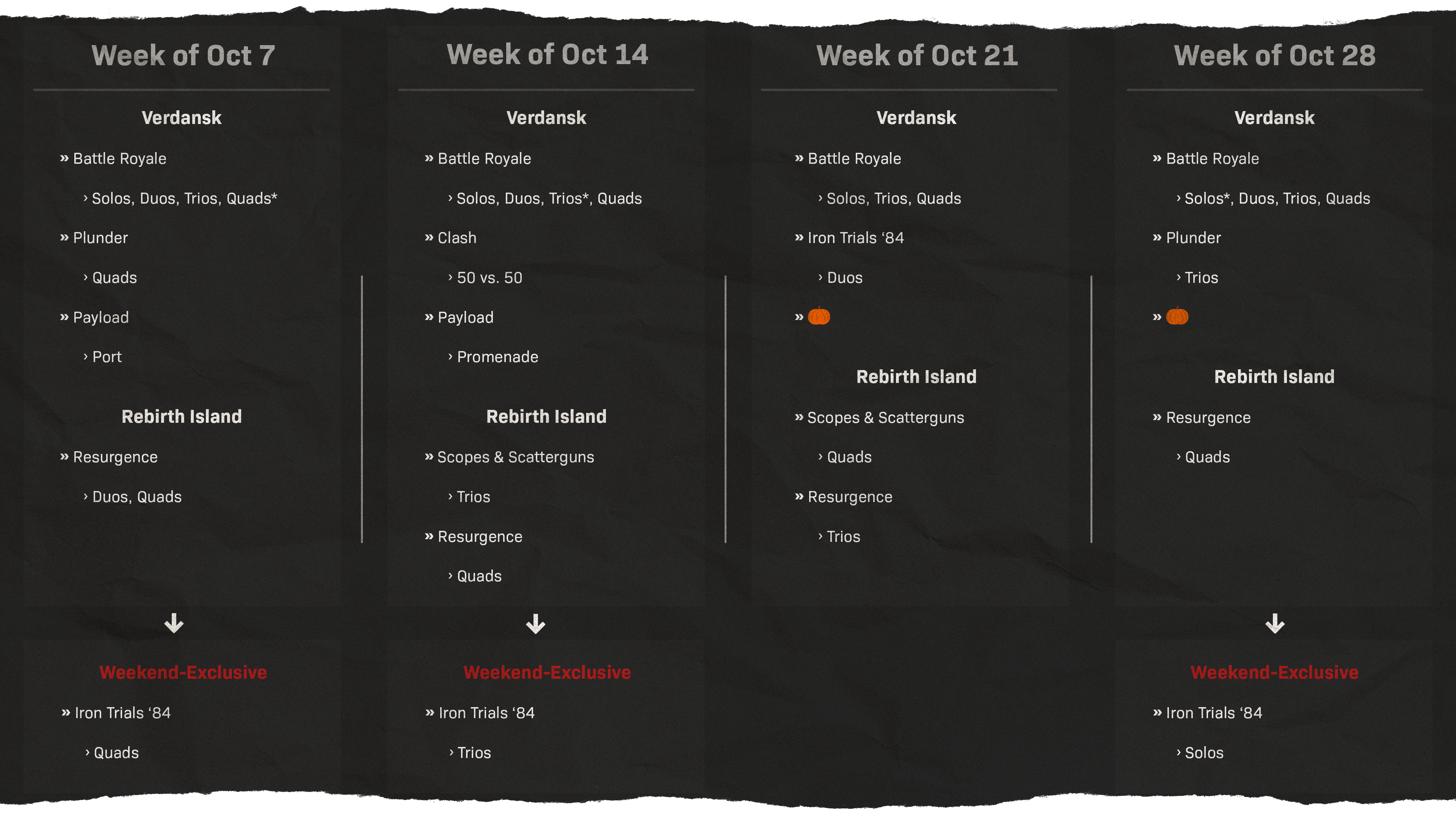Click the down arrow icon Week Oct 28
This screenshot has height=819, width=1456.
pyautogui.click(x=1275, y=621)
